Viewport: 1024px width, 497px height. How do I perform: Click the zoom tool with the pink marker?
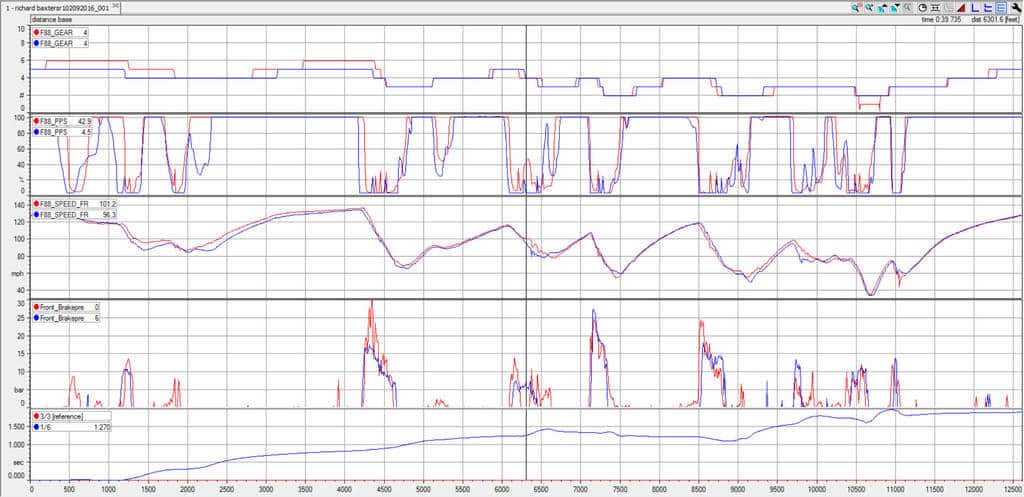coord(856,8)
